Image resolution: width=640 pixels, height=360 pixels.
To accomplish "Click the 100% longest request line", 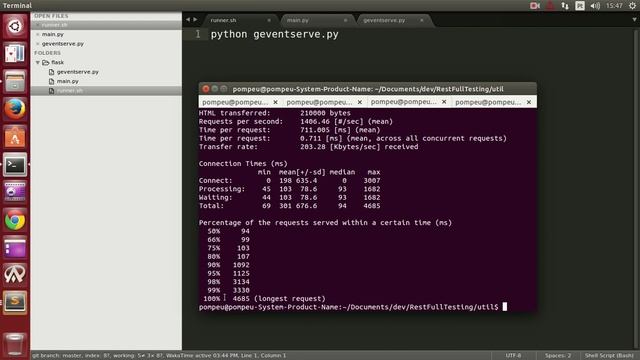I will click(x=264, y=299).
